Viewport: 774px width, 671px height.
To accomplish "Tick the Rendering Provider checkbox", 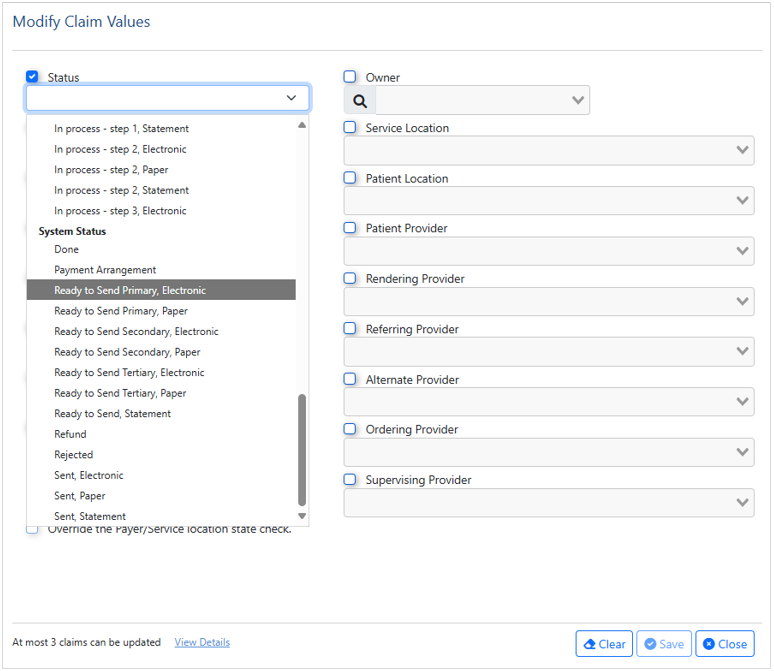I will click(350, 278).
